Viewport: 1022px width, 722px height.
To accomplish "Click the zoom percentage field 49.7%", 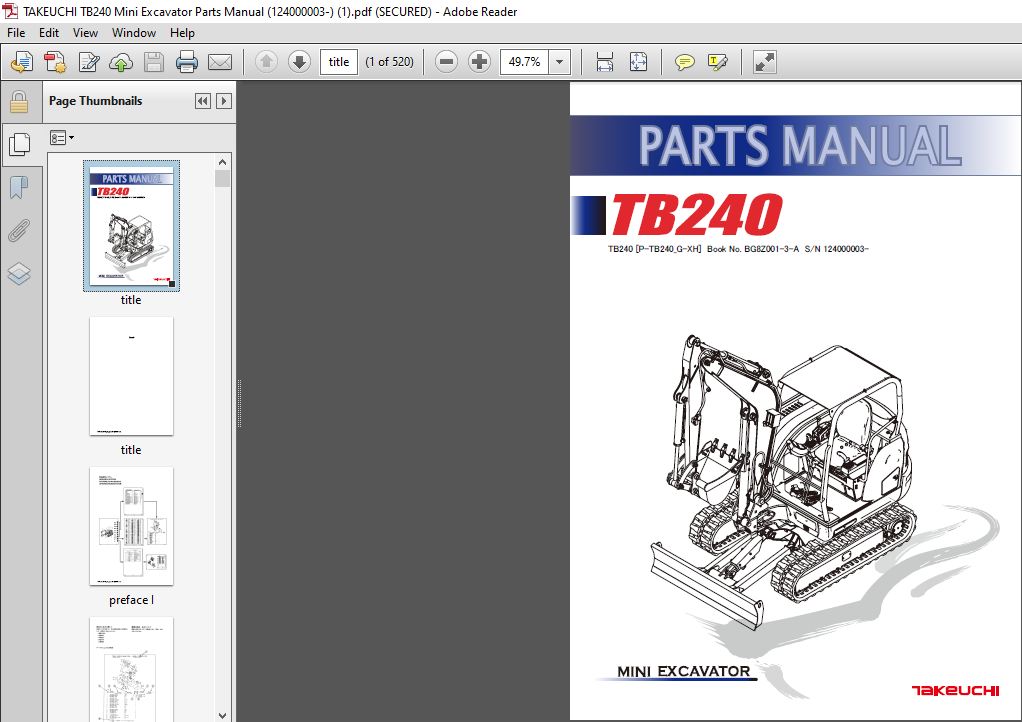I will tap(524, 62).
